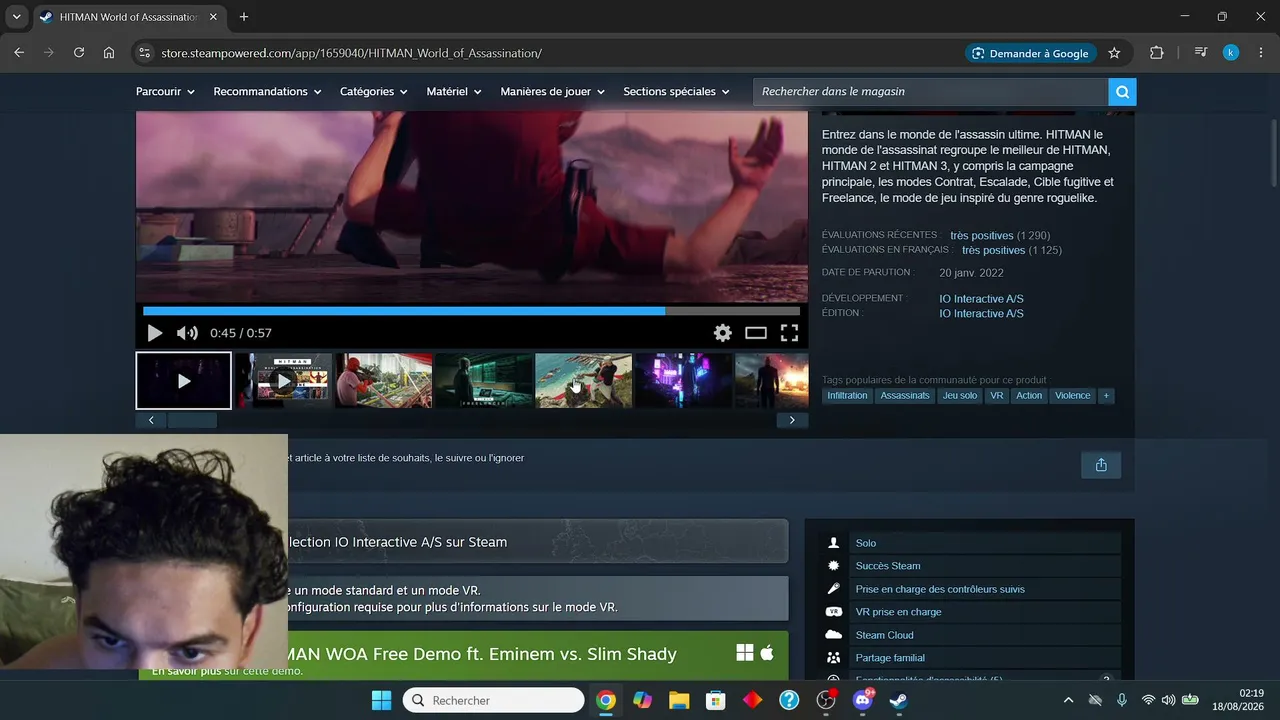This screenshot has height=720, width=1280.
Task: Show hidden system tray icons
Action: pyautogui.click(x=1068, y=700)
